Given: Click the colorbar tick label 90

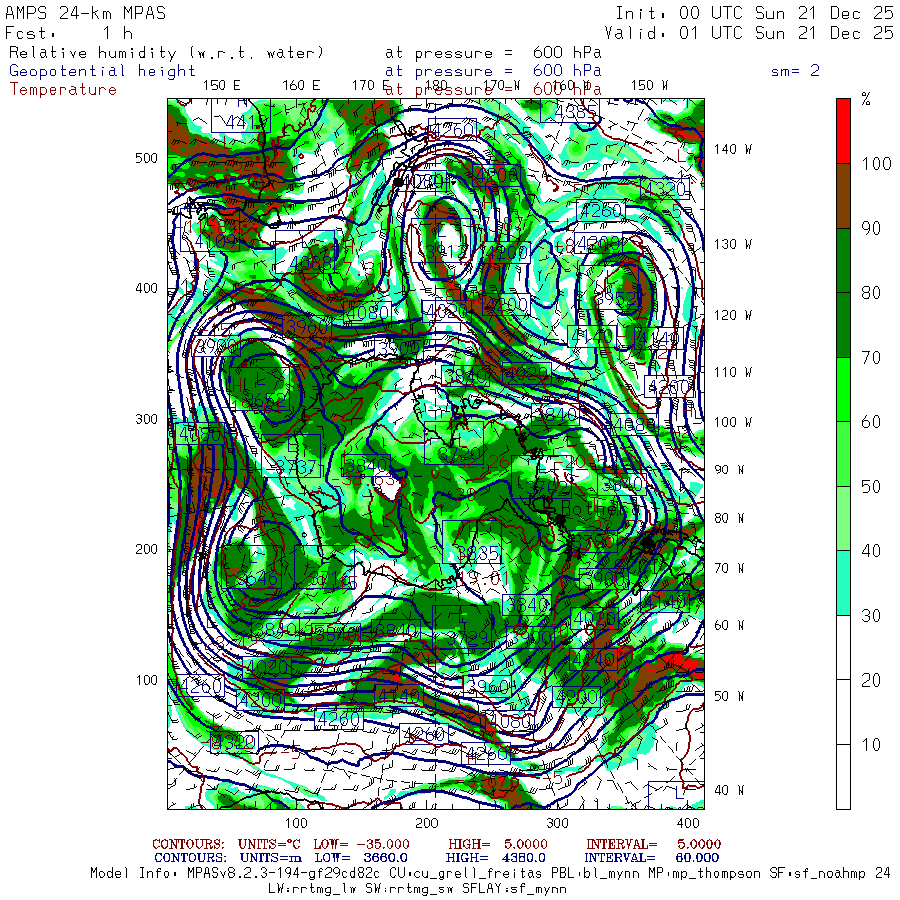Looking at the screenshot, I should pyautogui.click(x=871, y=228).
